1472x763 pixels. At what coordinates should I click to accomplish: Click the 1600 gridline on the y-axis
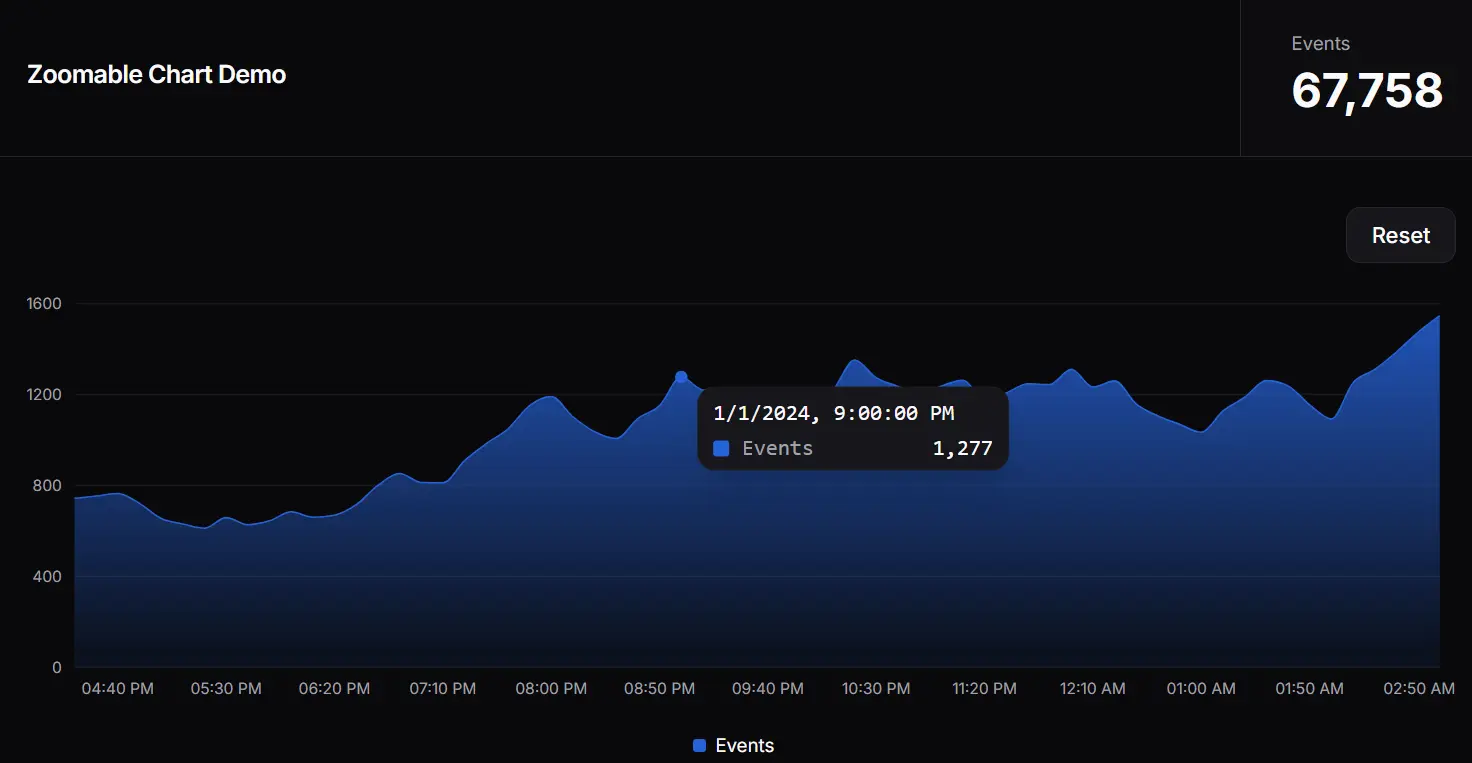(46, 303)
